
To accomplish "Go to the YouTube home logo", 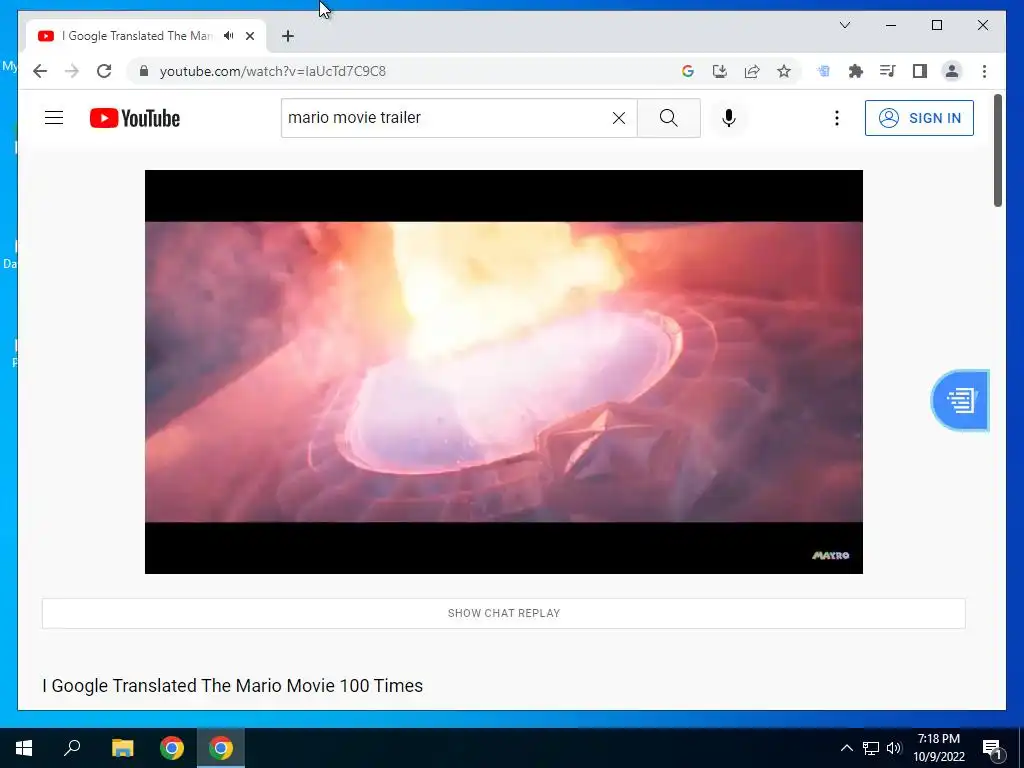I will click(x=135, y=118).
